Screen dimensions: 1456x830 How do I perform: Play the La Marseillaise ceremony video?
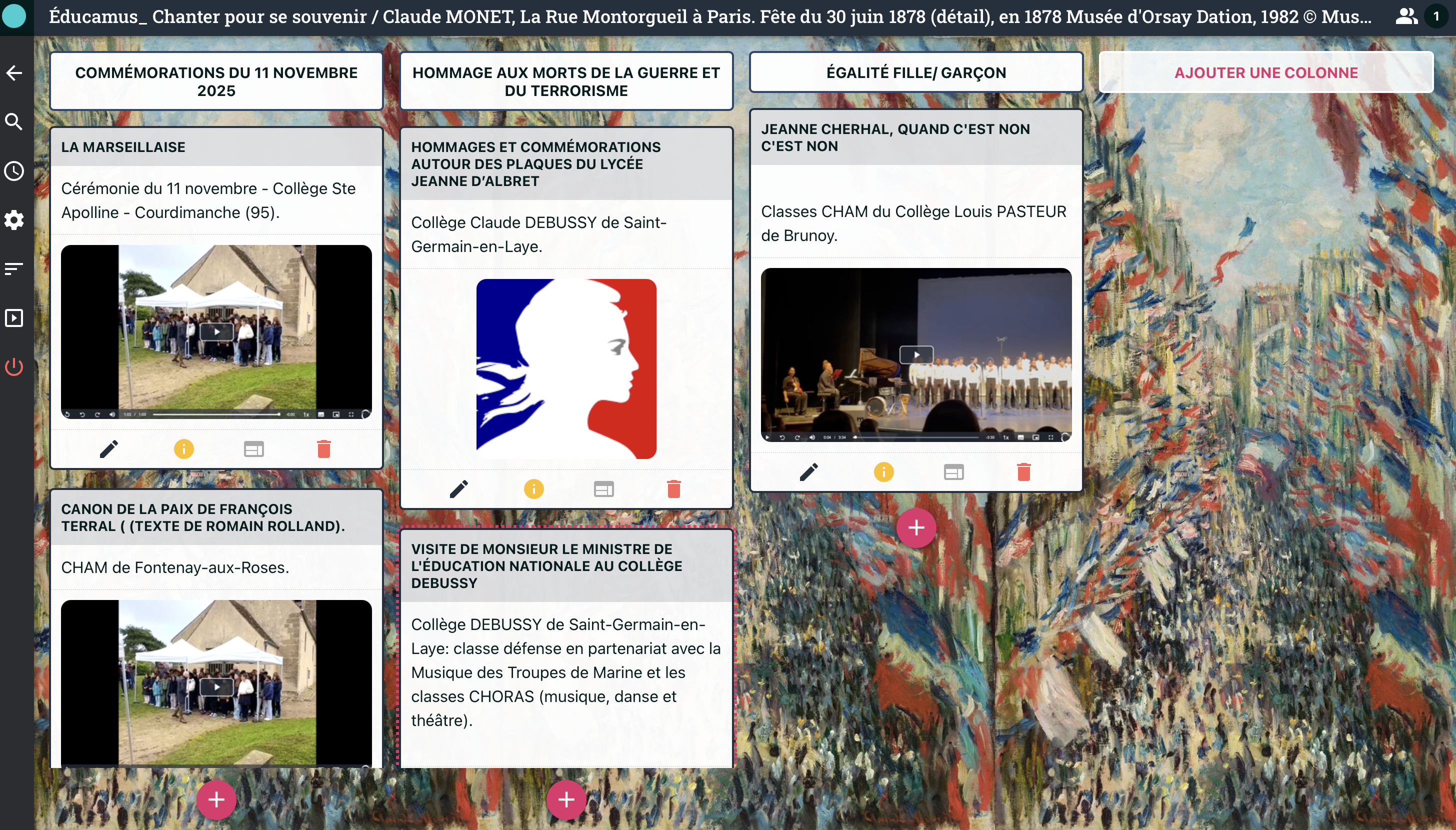[x=216, y=331]
